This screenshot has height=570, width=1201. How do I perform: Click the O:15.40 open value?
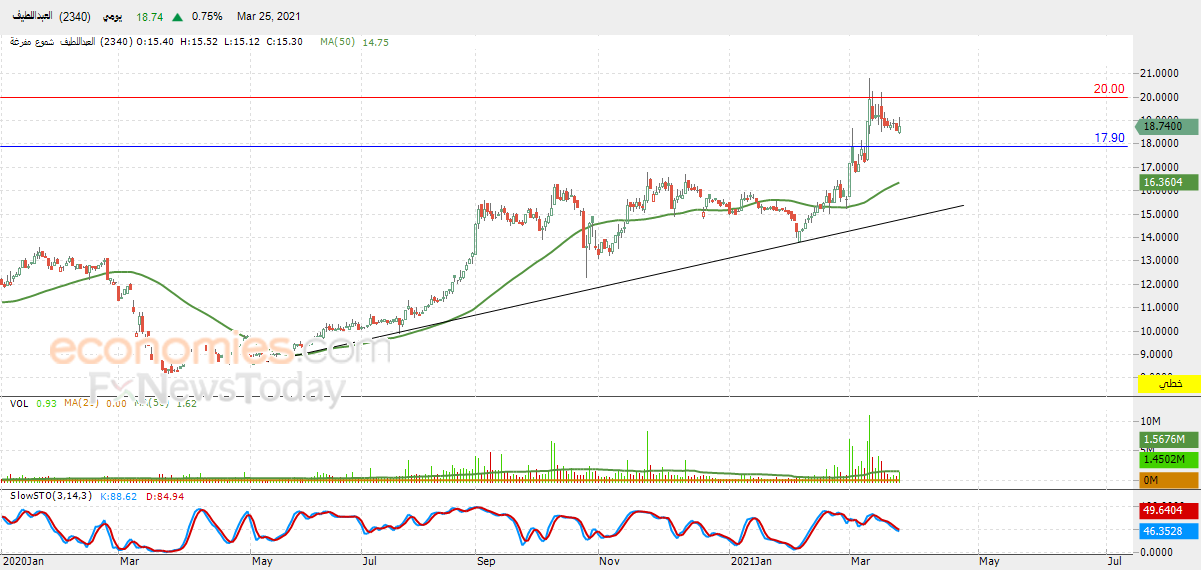156,42
